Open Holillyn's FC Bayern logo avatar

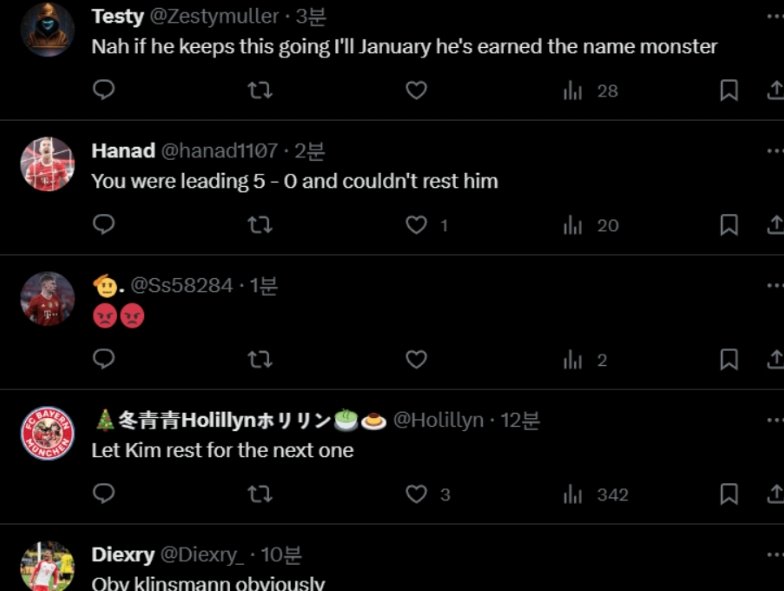(48, 434)
